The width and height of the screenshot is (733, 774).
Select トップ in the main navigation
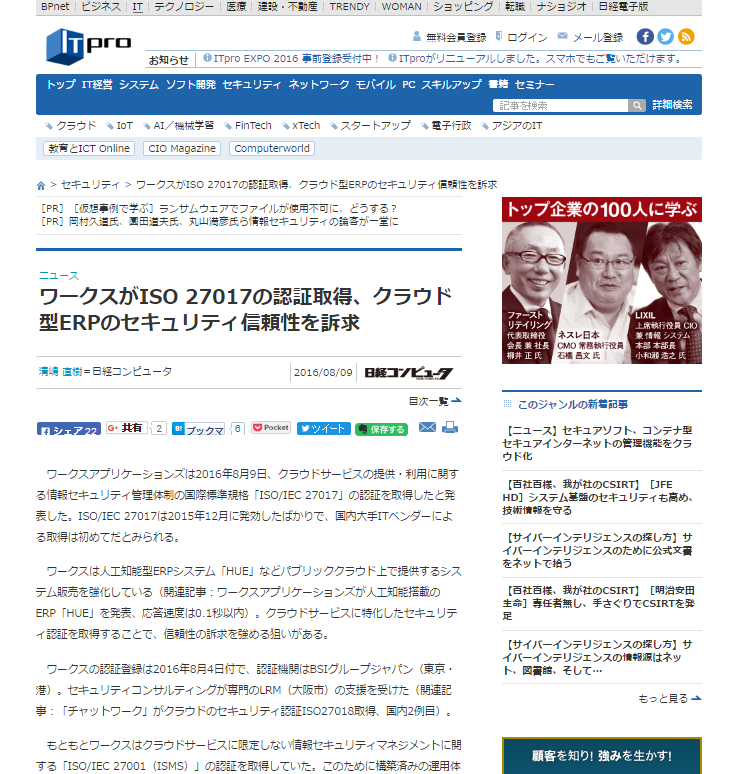click(x=61, y=84)
